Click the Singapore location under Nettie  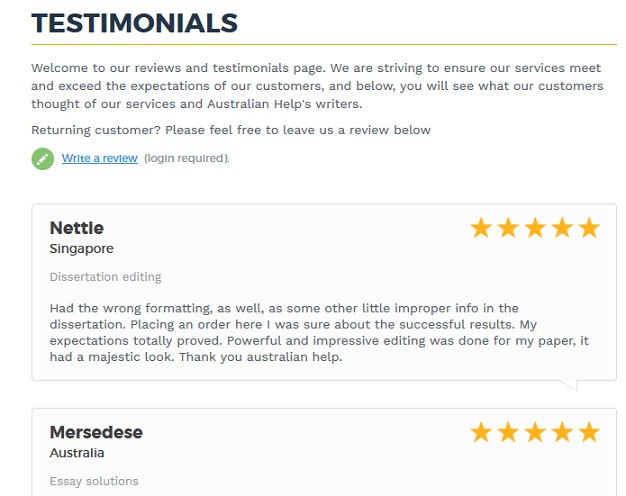tap(81, 249)
